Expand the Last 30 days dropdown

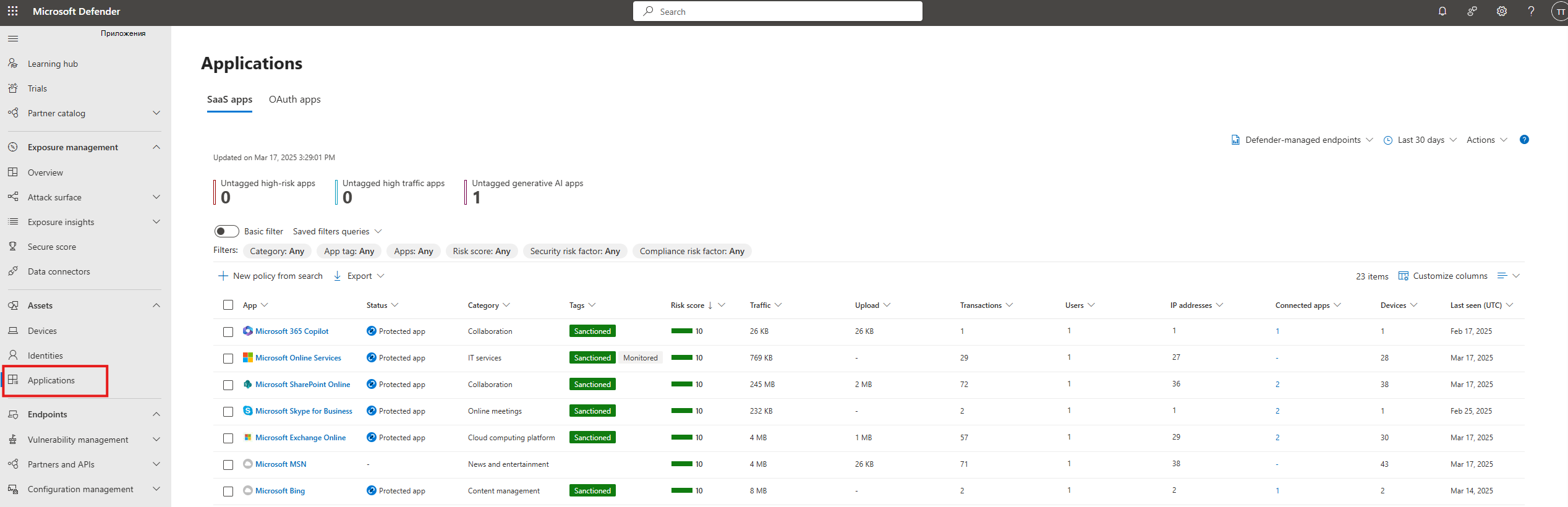(x=1420, y=140)
